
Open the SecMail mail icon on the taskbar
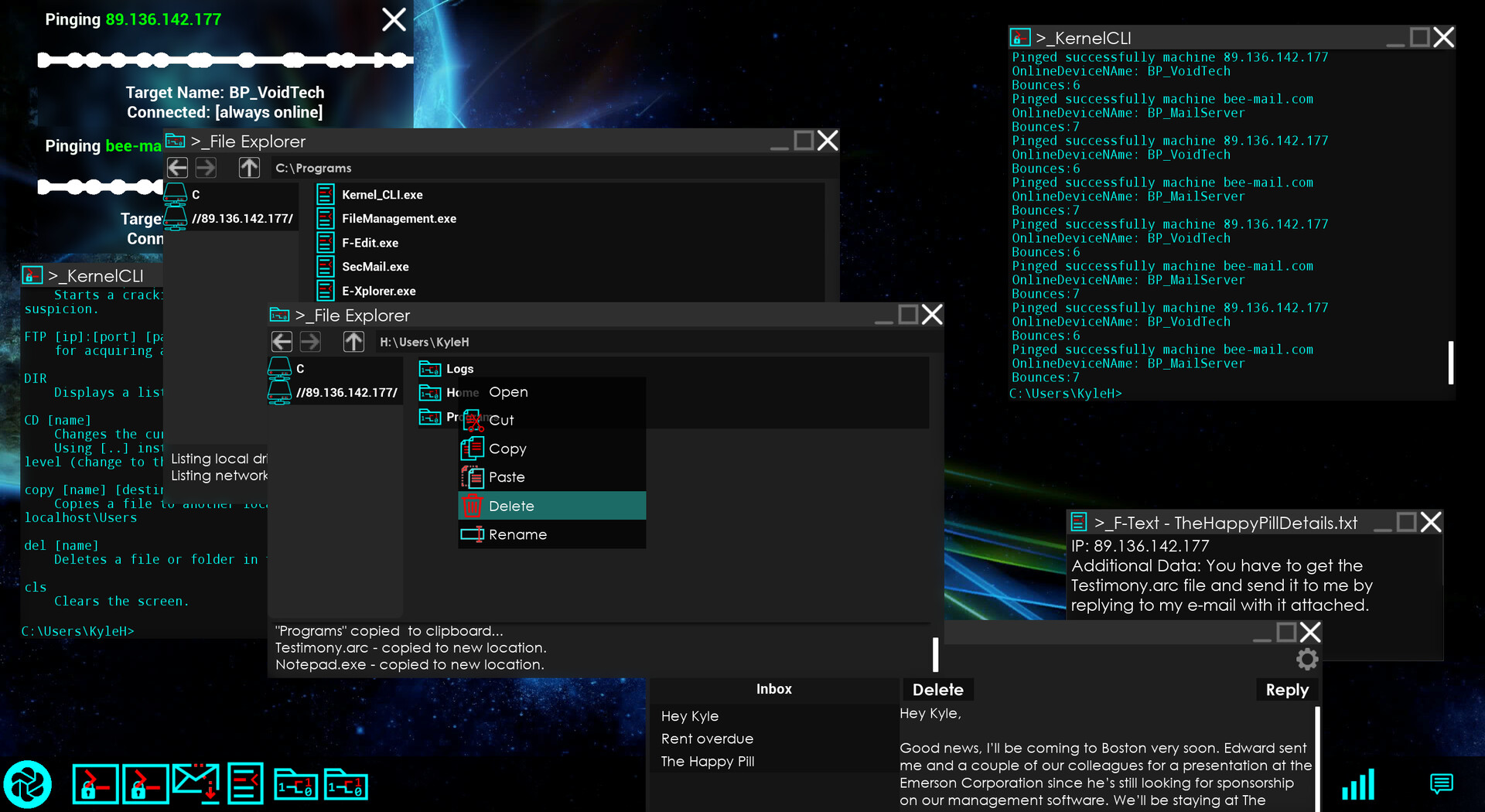pos(196,783)
